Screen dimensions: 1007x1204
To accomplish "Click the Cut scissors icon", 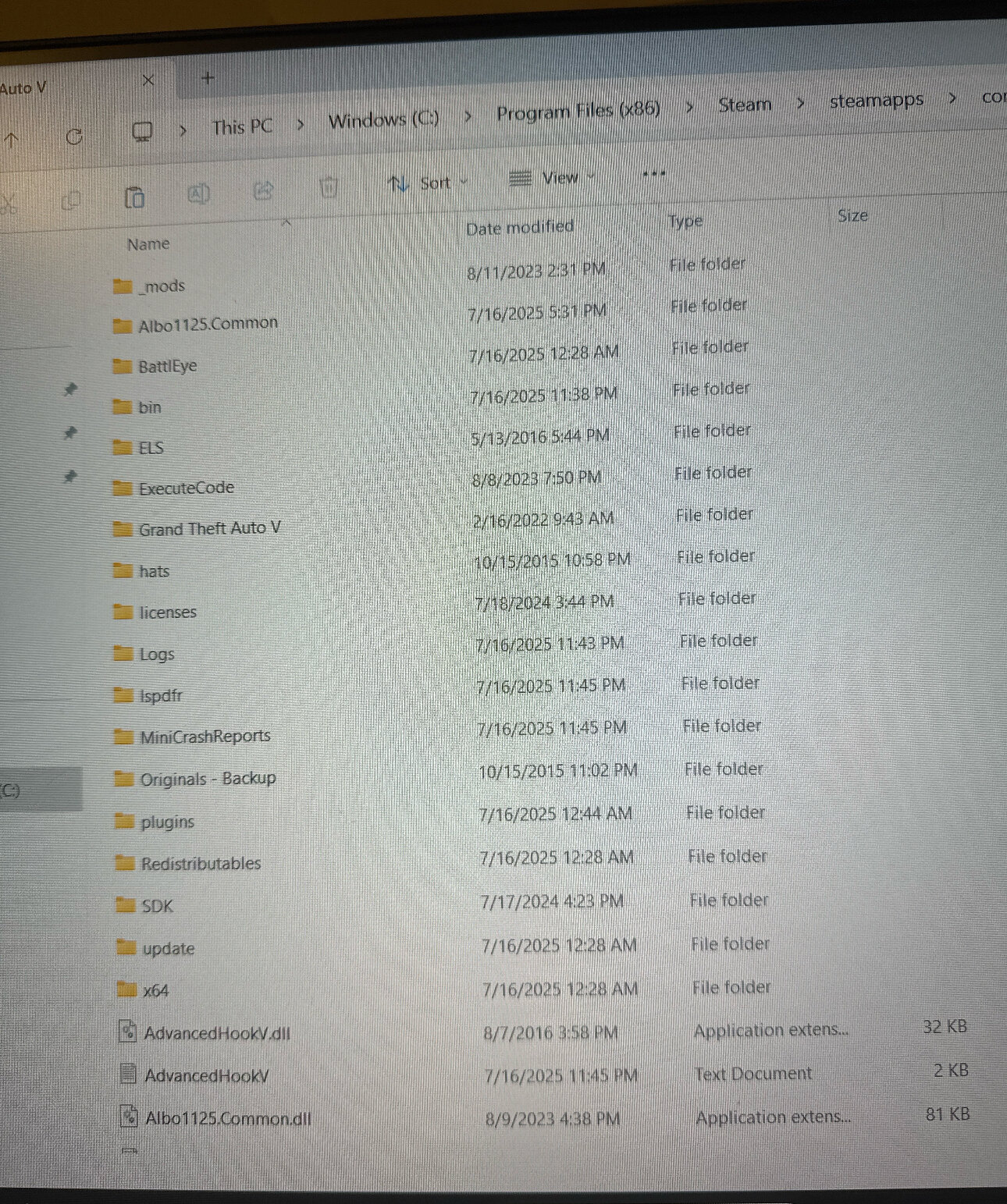I will pos(8,205).
